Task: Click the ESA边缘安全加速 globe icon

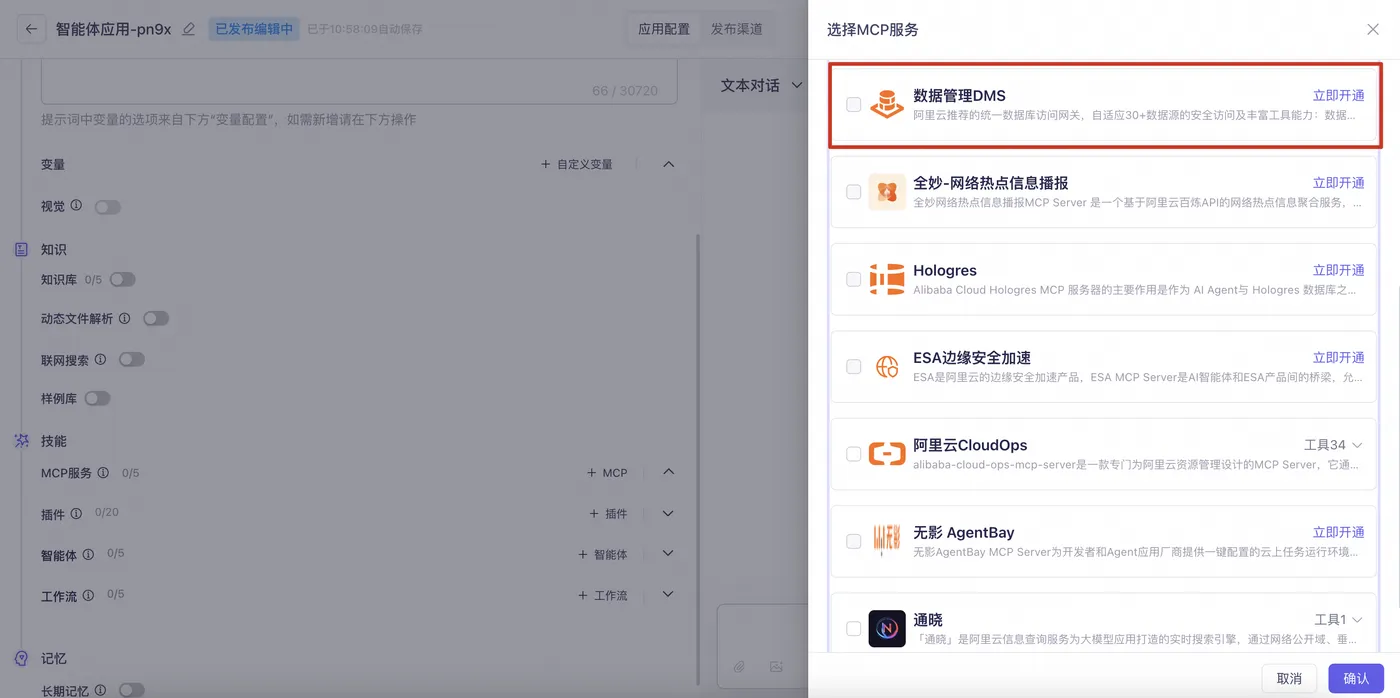Action: pyautogui.click(x=887, y=367)
